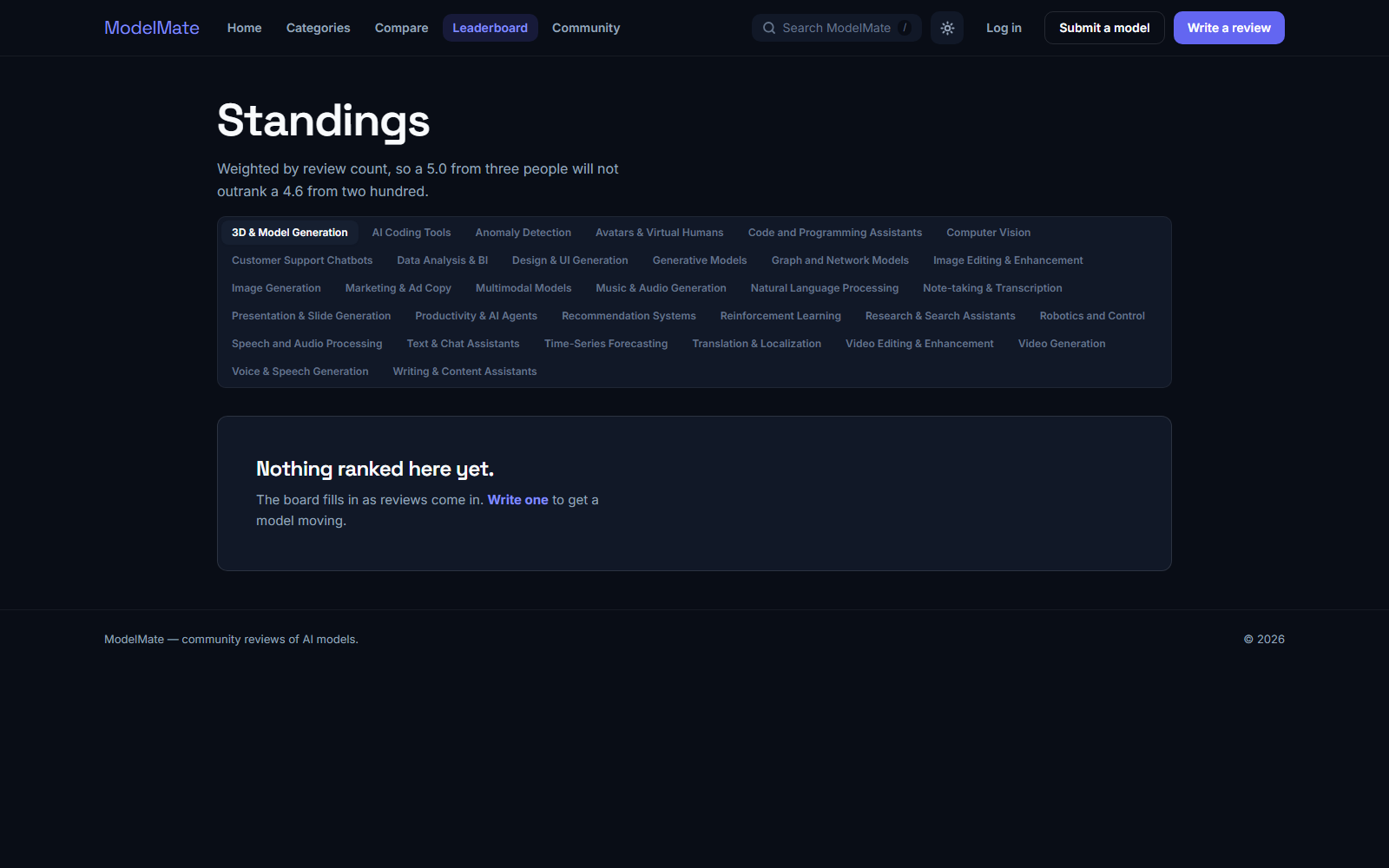Viewport: 1389px width, 868px height.
Task: Select Marketing & Ad Copy tab
Action: coord(398,288)
